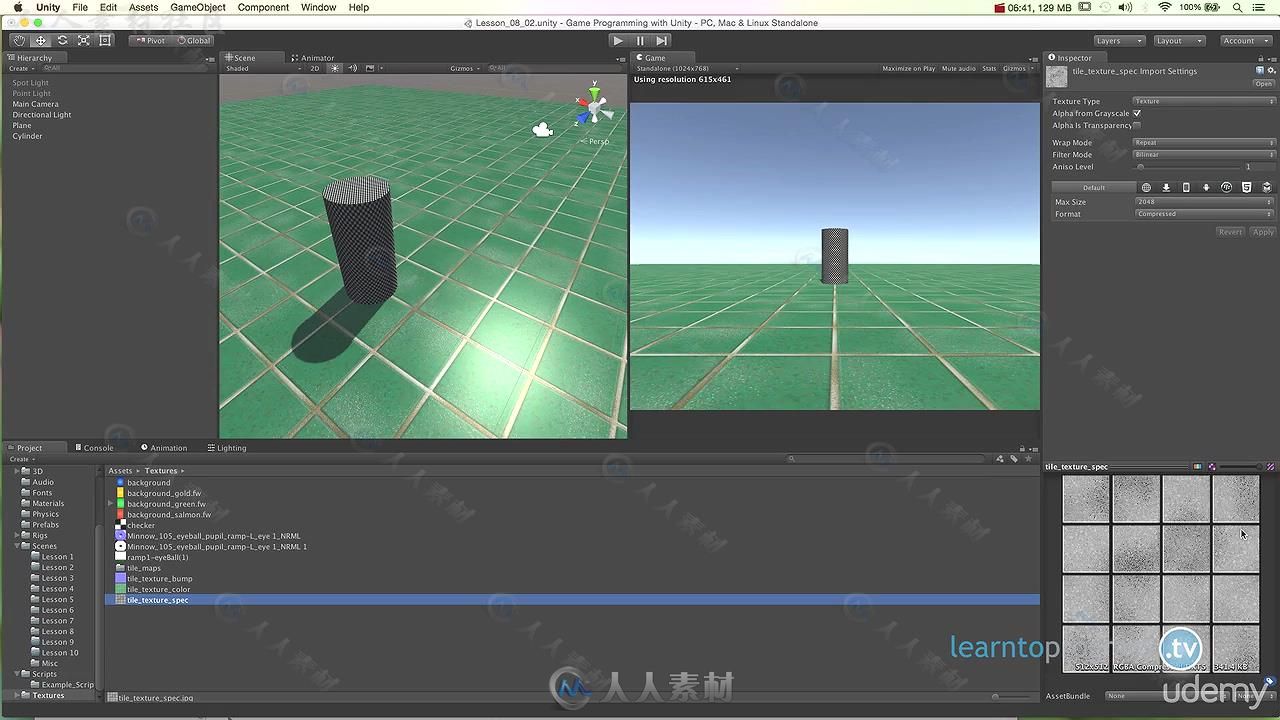
Task: Toggle Alpha from Grayscale checkbox
Action: [1137, 113]
